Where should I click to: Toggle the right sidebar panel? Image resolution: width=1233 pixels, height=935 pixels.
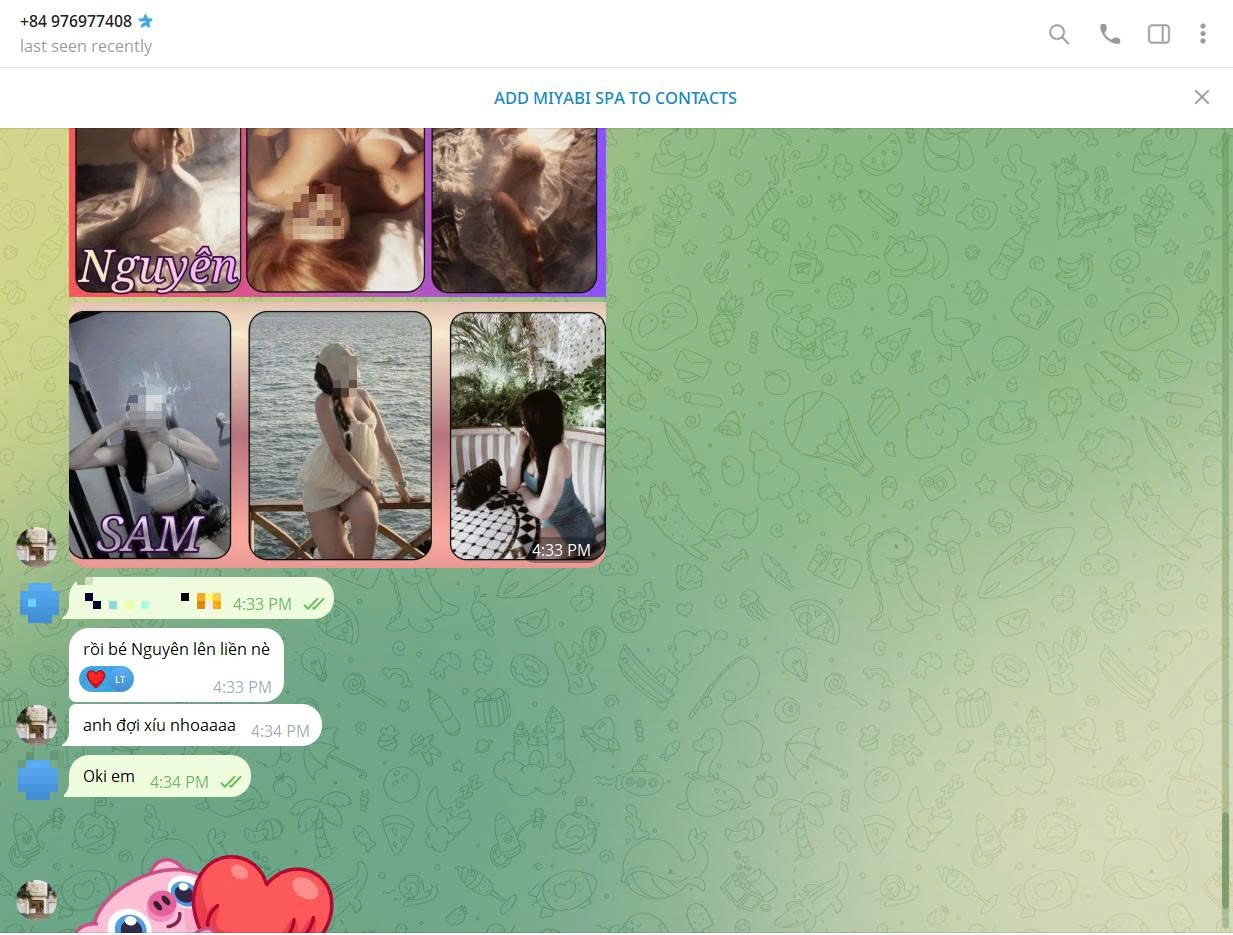tap(1159, 34)
